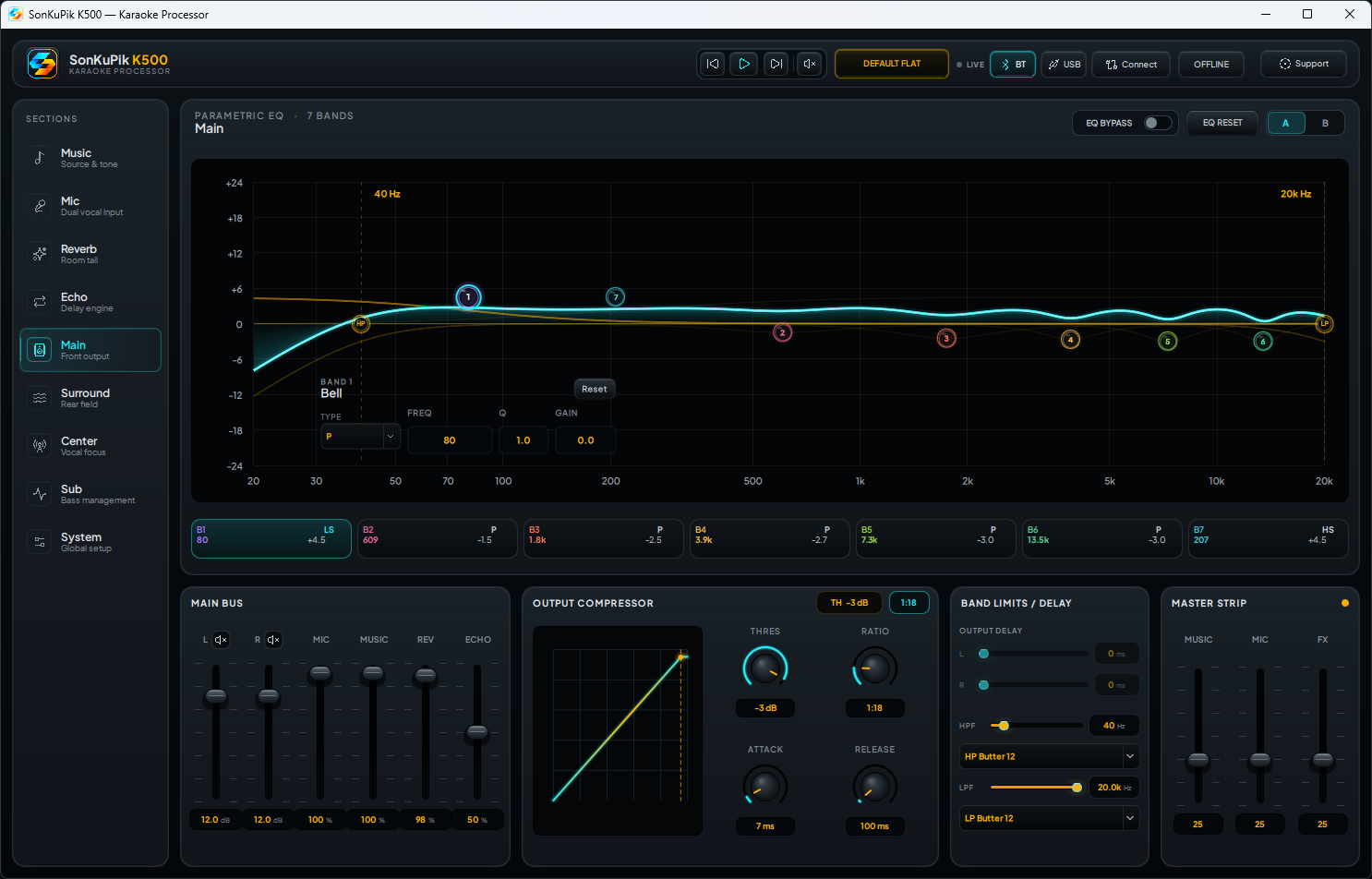Viewport: 1372px width, 879px height.
Task: Click the FREQ field showing 80
Action: tap(450, 440)
